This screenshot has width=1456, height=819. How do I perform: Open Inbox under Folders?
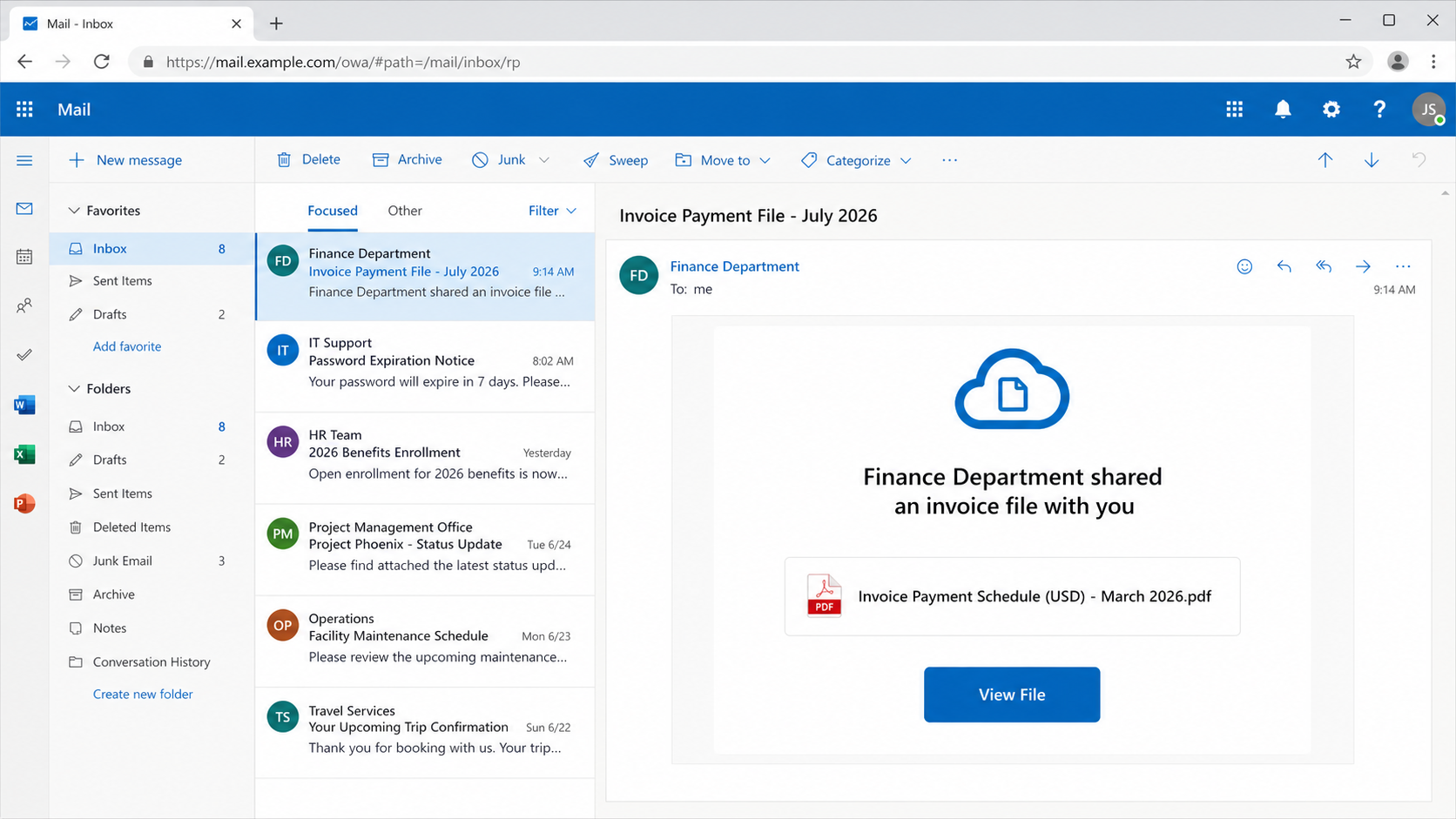[152, 426]
